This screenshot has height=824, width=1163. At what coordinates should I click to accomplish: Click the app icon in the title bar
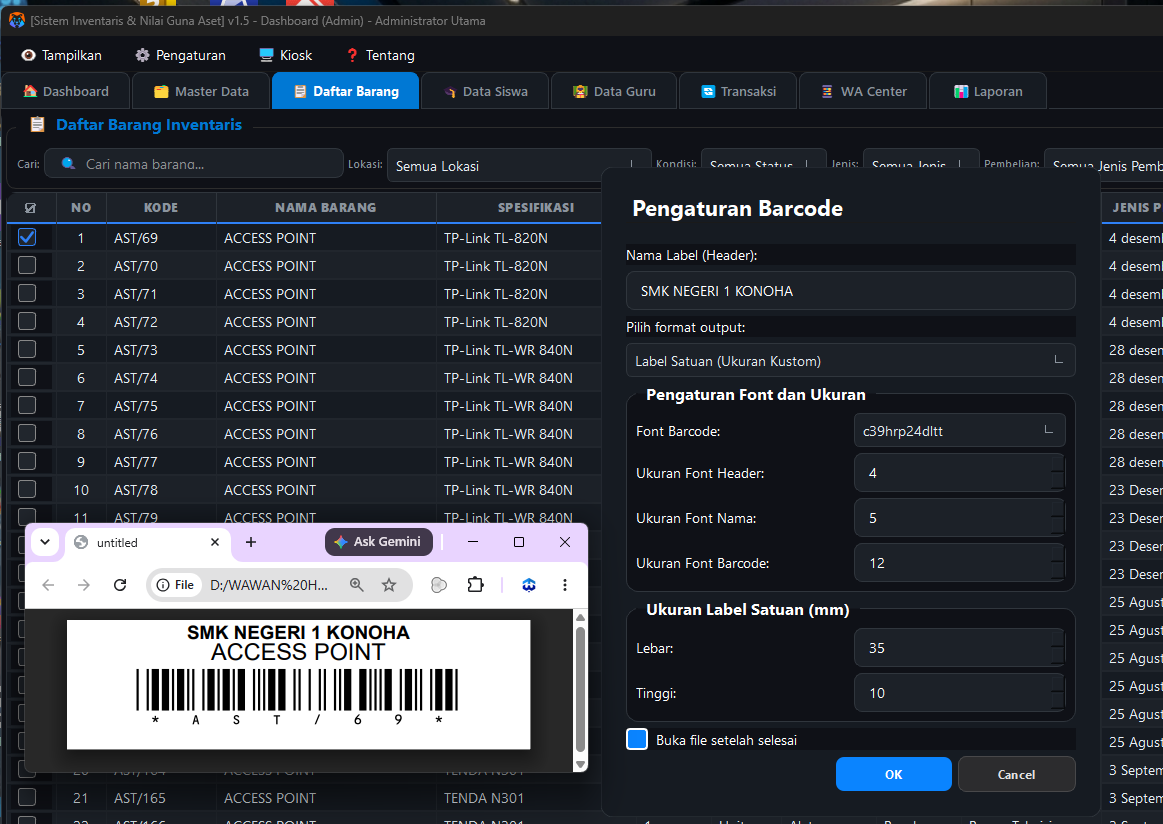16,20
